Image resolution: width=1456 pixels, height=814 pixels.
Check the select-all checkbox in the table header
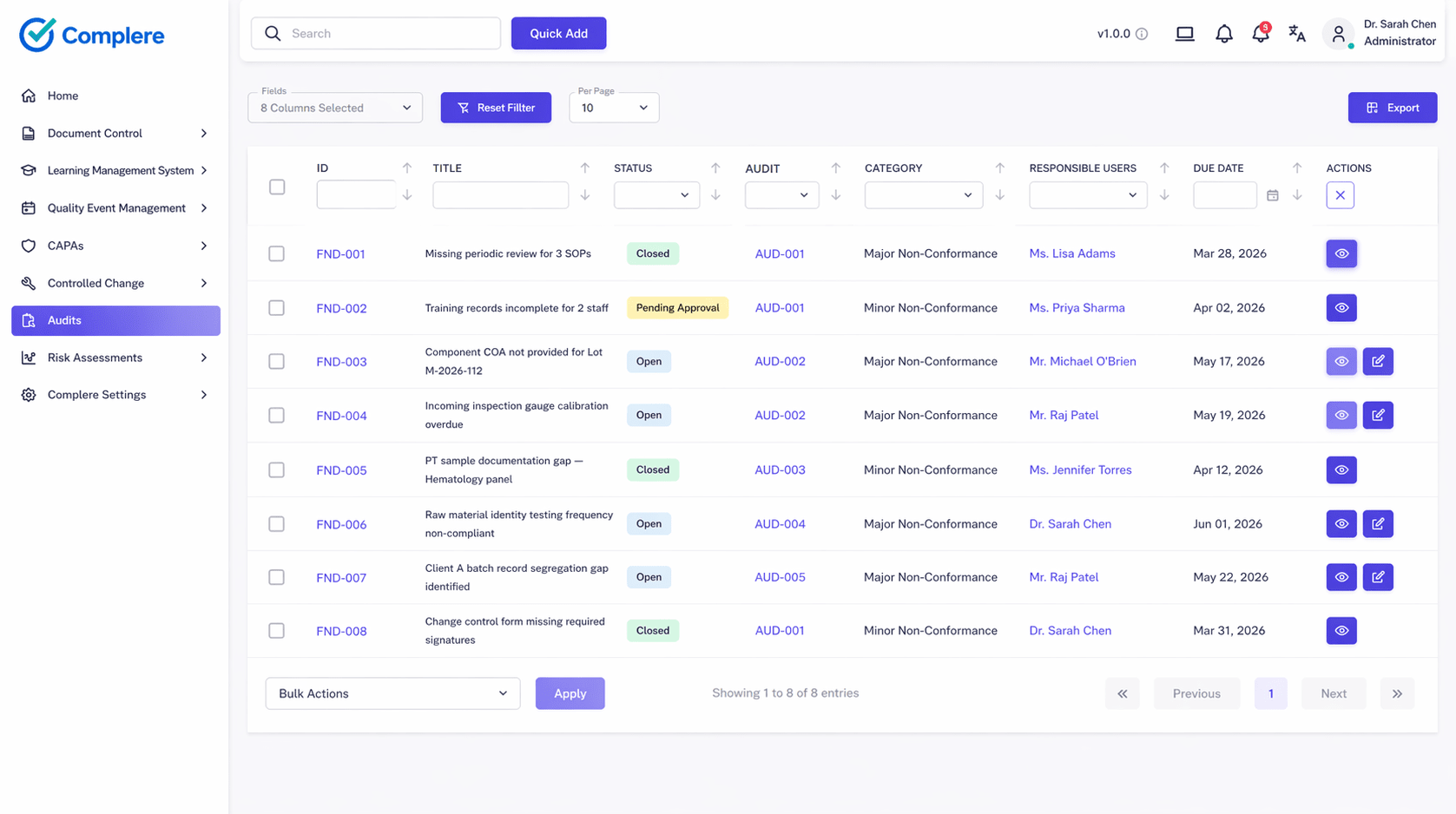[x=277, y=187]
